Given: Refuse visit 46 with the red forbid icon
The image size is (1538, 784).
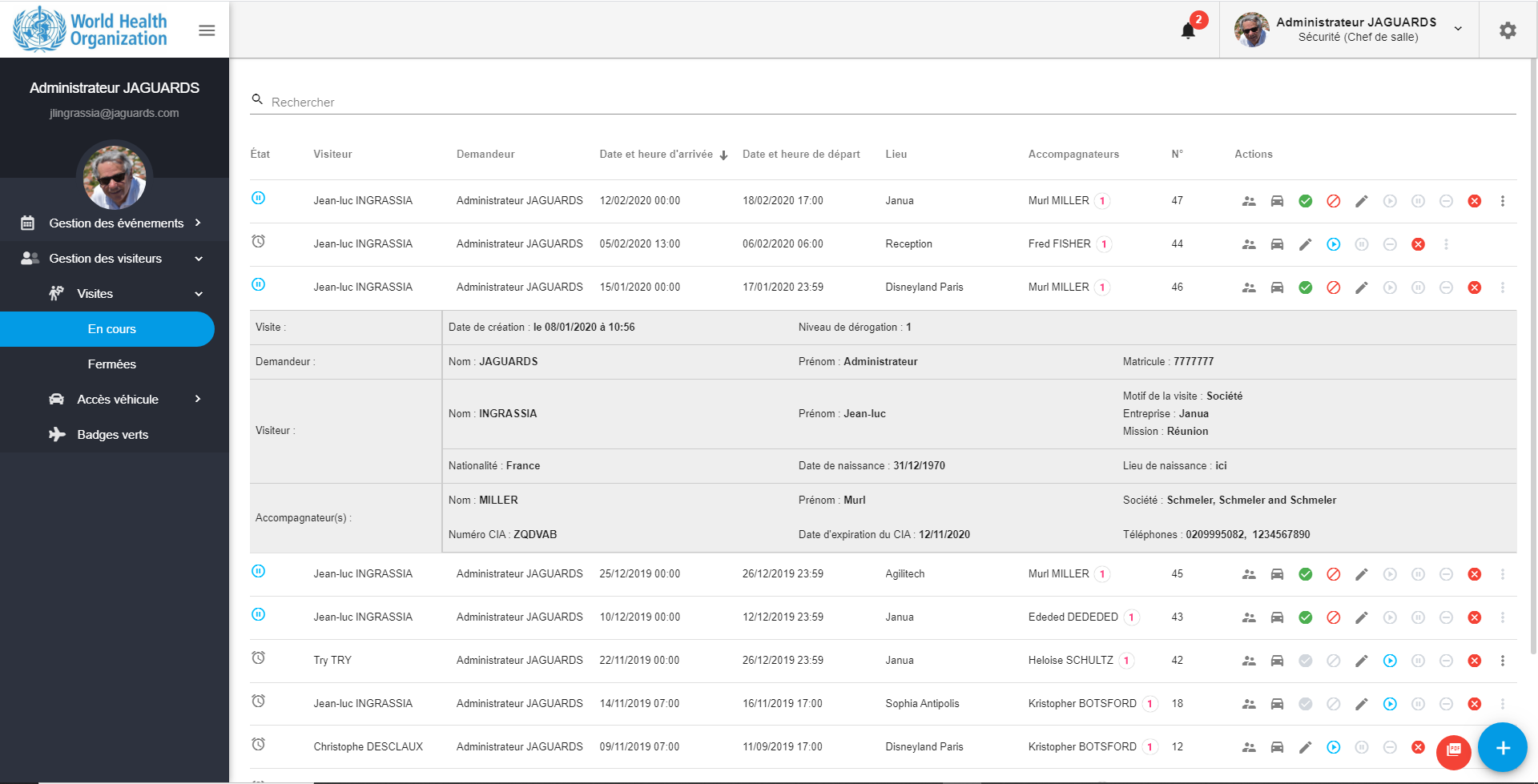Looking at the screenshot, I should [1334, 287].
